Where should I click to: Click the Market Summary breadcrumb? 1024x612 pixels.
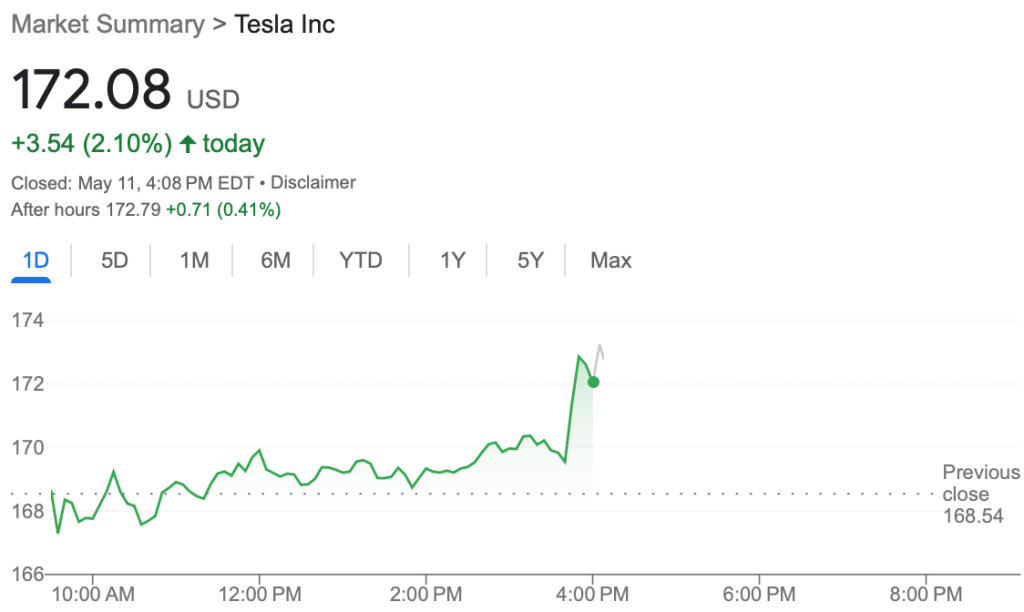108,24
